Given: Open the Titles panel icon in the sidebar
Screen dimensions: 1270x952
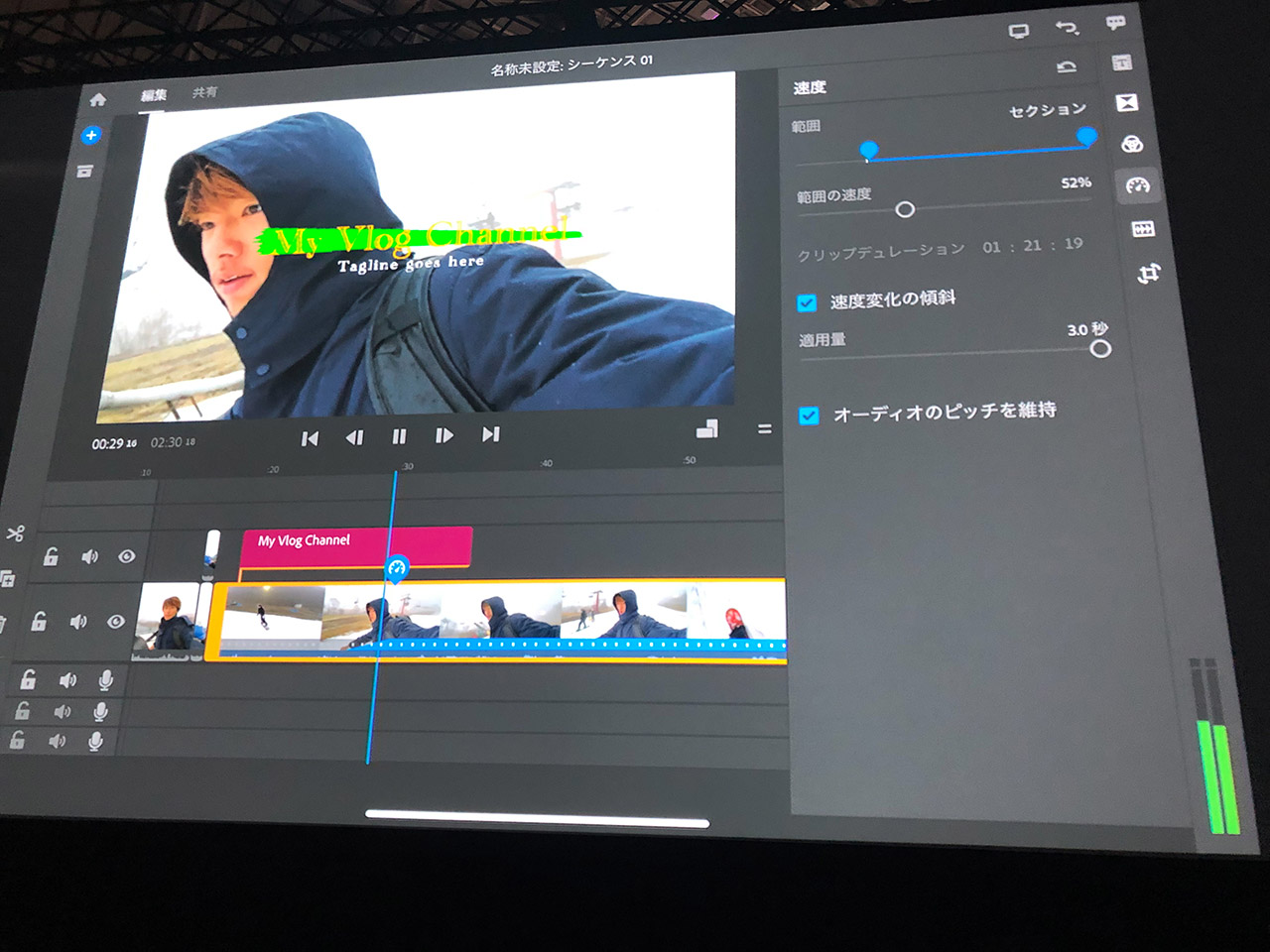Looking at the screenshot, I should click(x=1122, y=63).
